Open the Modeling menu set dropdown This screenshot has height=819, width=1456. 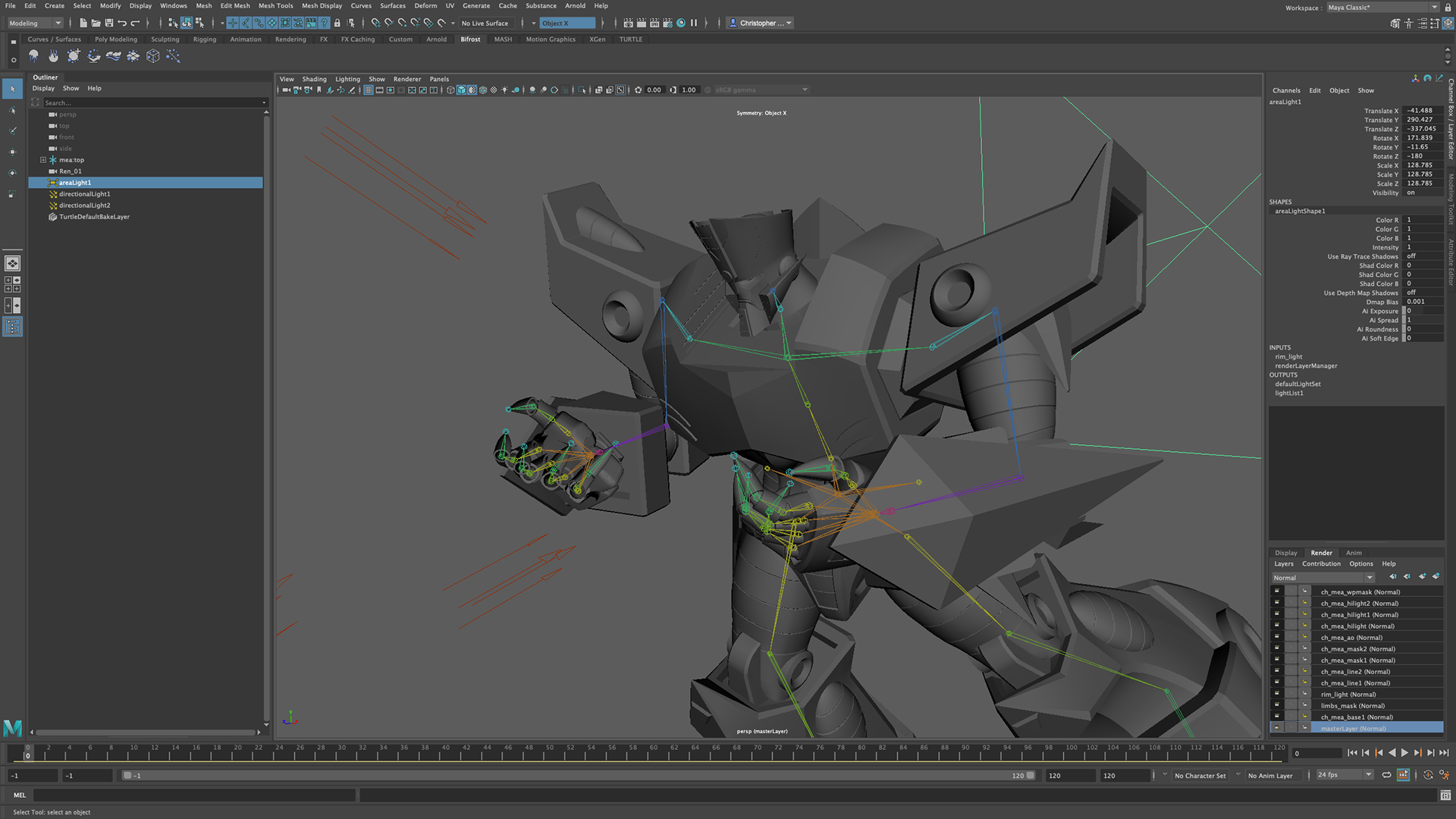(x=35, y=24)
